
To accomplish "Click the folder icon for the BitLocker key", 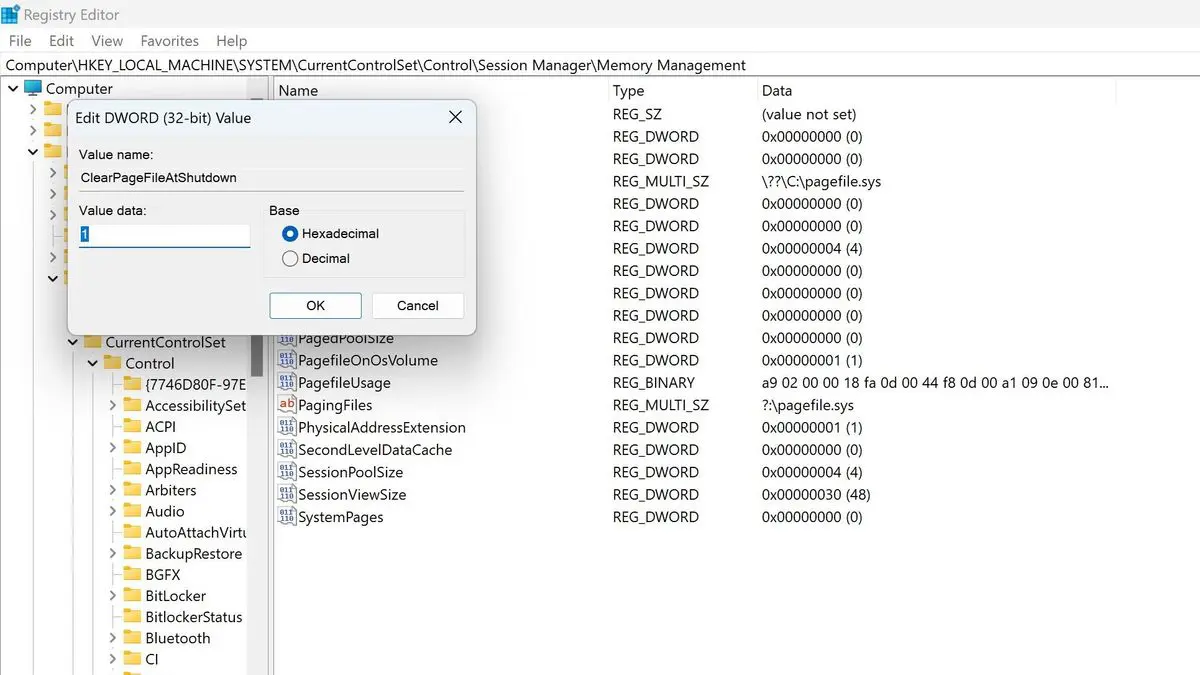I will tap(133, 595).
